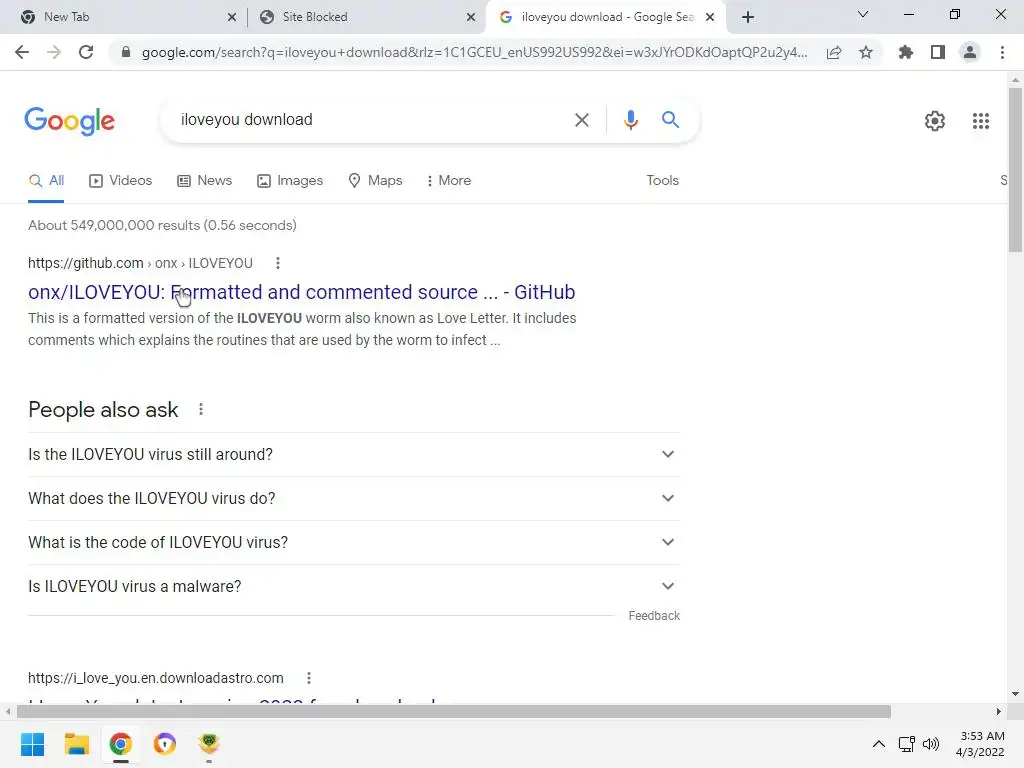Send Feedback on People also ask
The width and height of the screenshot is (1024, 768).
point(654,616)
